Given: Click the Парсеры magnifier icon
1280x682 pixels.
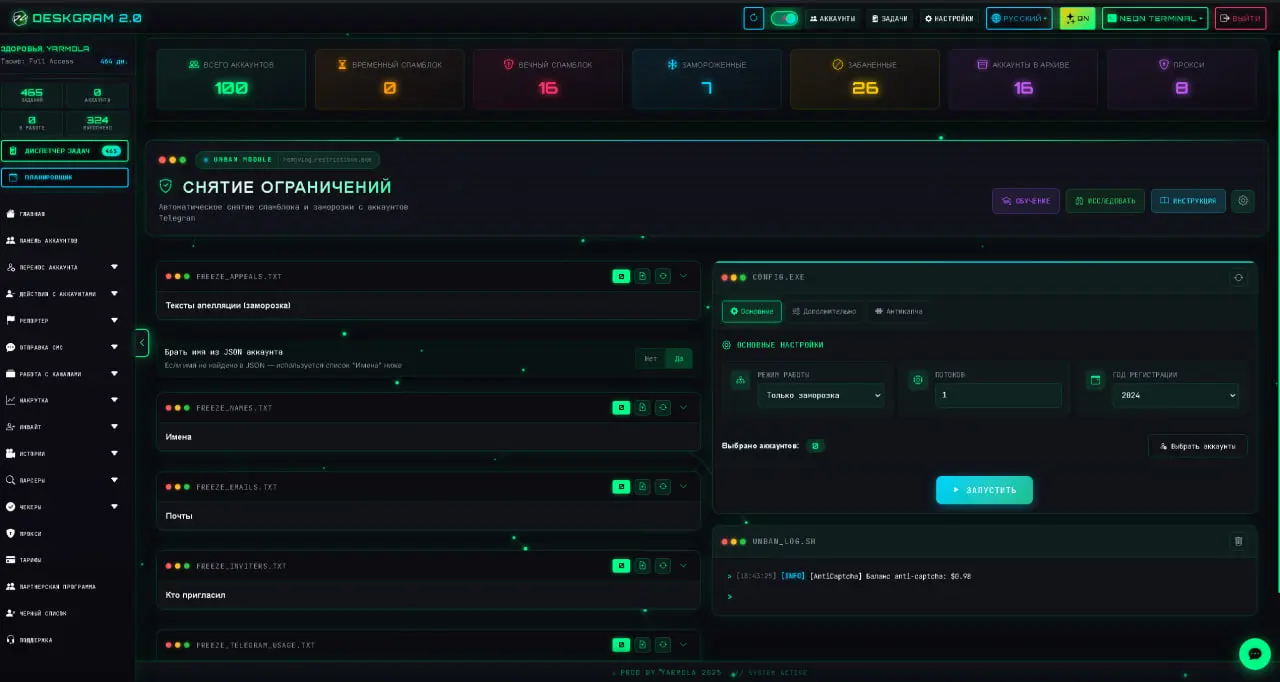Looking at the screenshot, I should coord(10,480).
